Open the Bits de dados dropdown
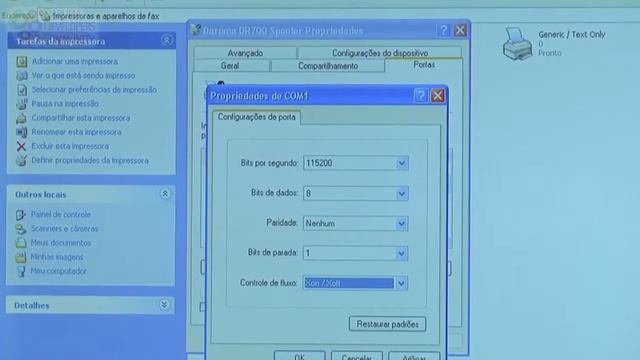The image size is (640, 360). (x=402, y=193)
